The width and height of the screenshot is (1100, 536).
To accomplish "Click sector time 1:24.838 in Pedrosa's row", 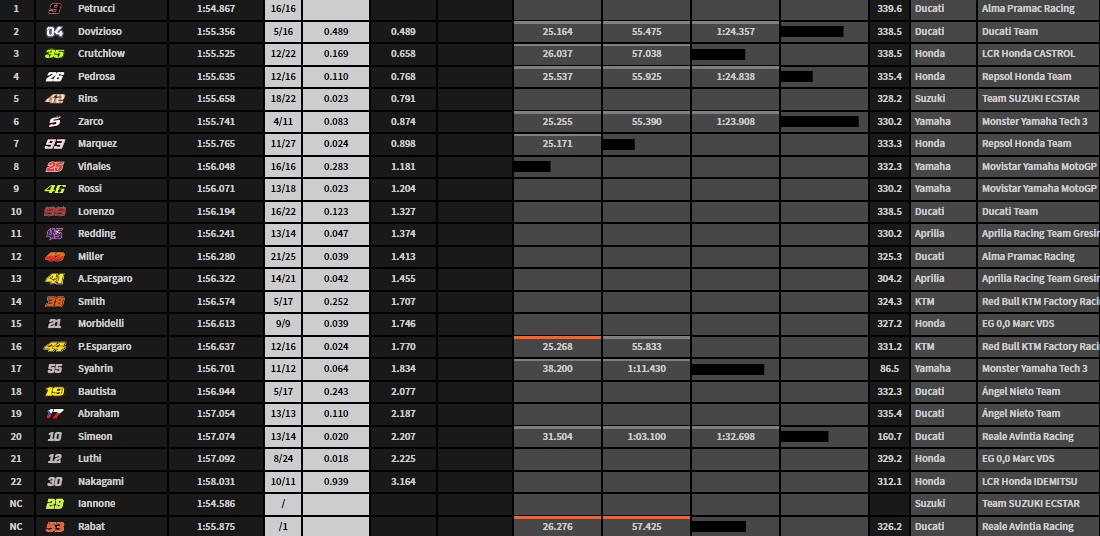I will point(736,76).
